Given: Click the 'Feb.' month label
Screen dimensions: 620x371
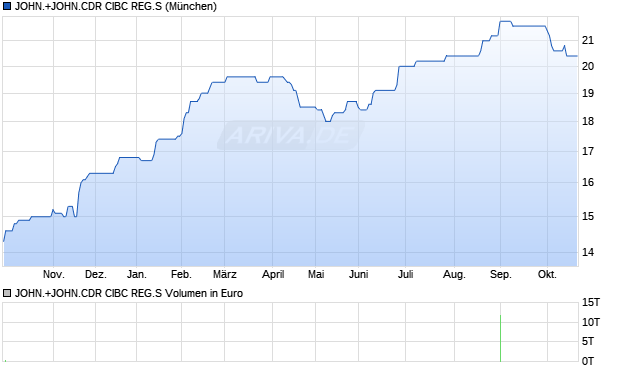Looking at the screenshot, I should (181, 274).
